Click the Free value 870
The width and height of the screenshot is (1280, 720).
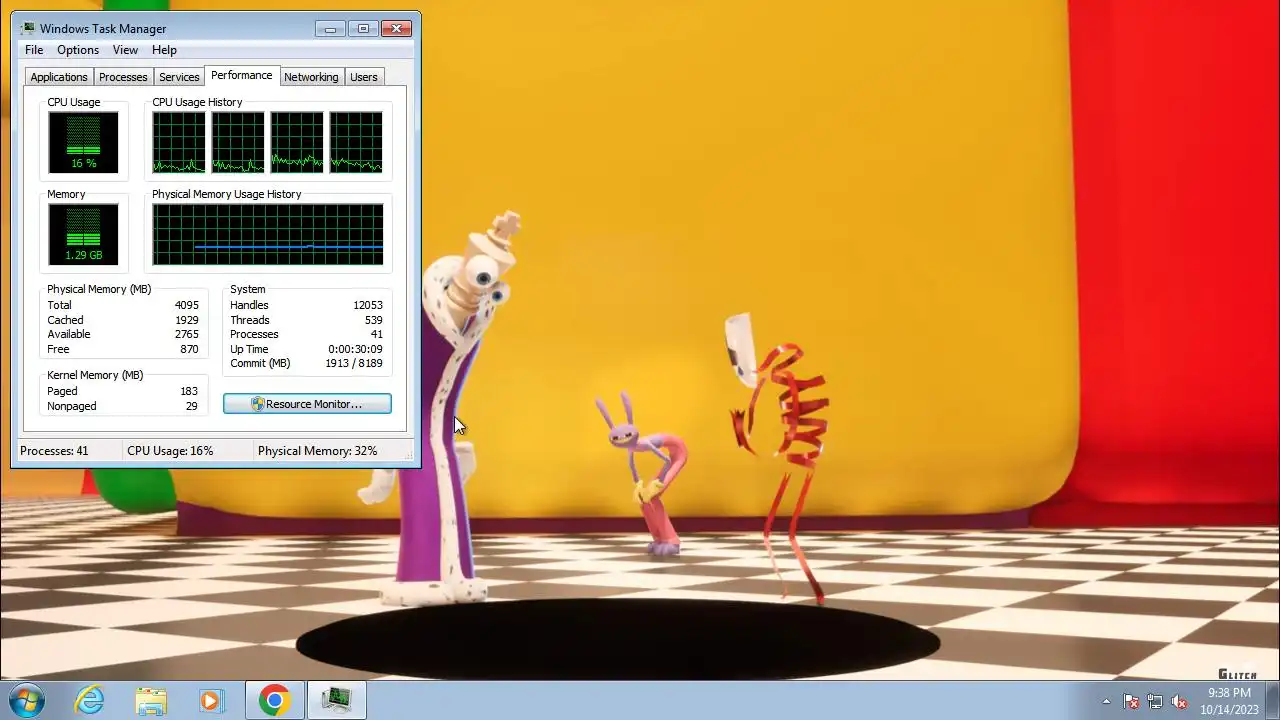point(189,349)
